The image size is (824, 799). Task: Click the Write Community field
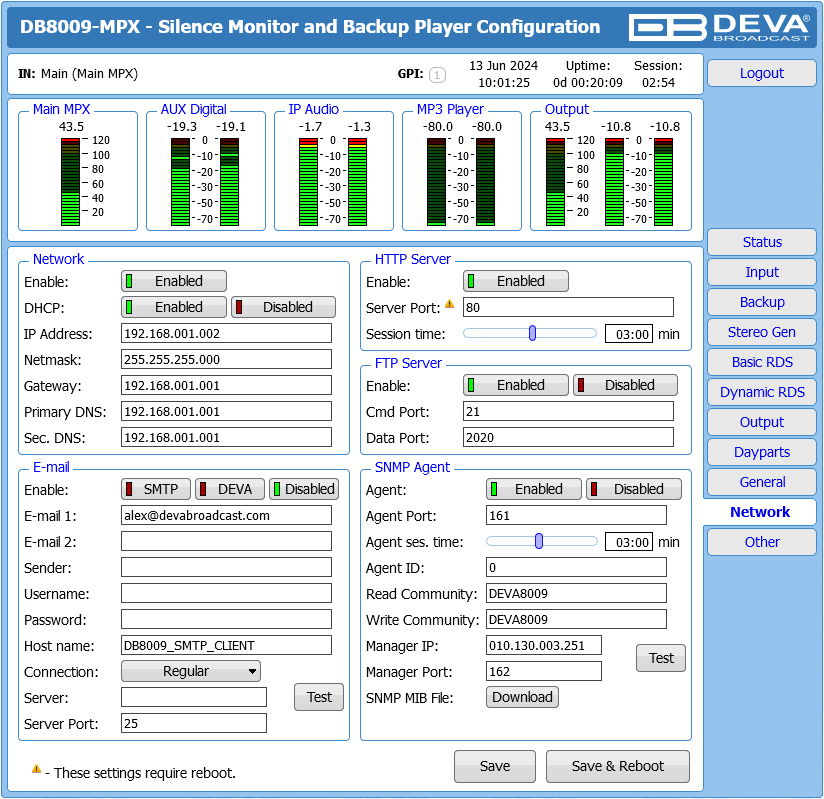[576, 620]
